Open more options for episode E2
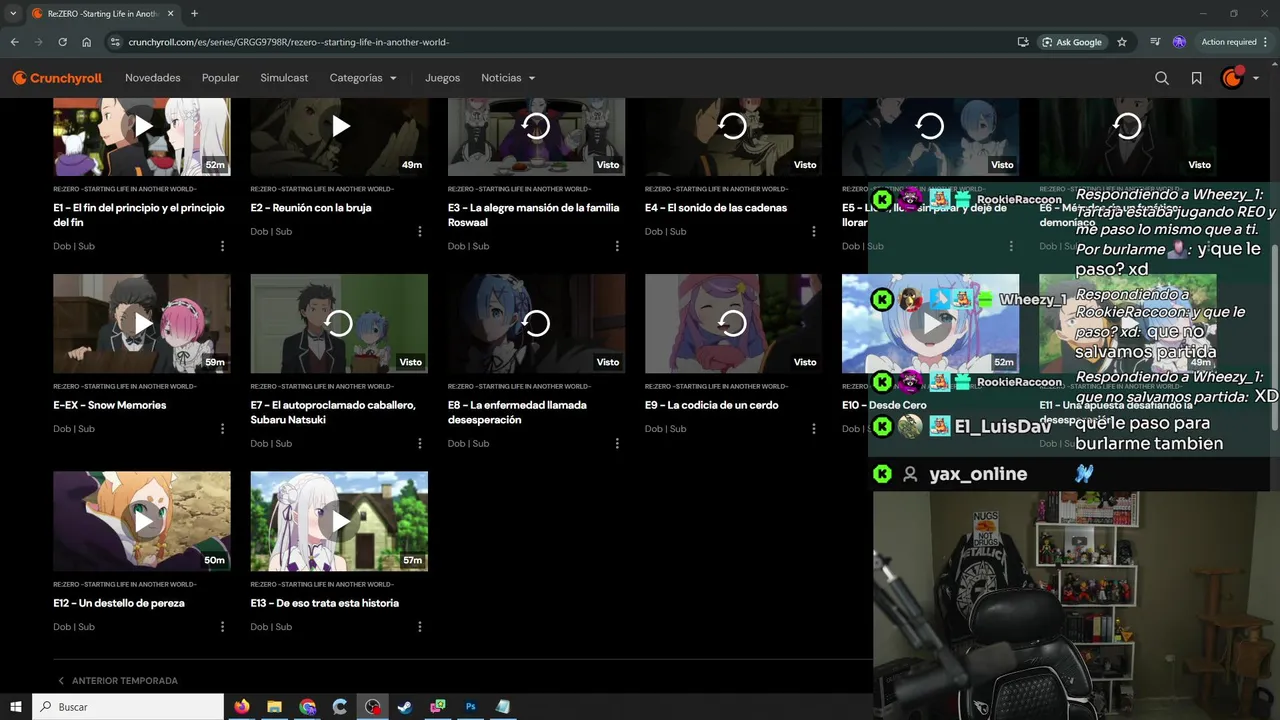The height and width of the screenshot is (720, 1280). pyautogui.click(x=420, y=231)
